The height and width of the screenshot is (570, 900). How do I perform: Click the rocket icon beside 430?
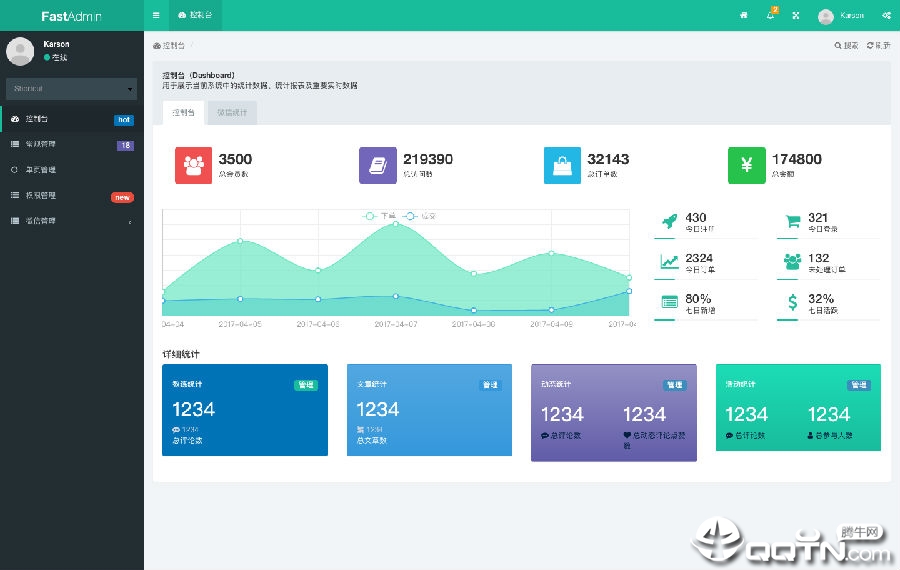tap(669, 222)
